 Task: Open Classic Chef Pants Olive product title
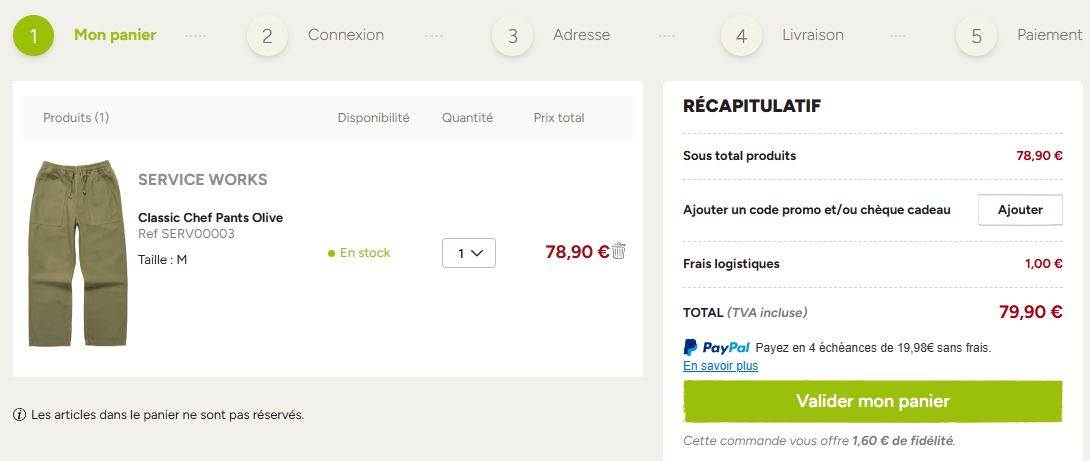[211, 218]
